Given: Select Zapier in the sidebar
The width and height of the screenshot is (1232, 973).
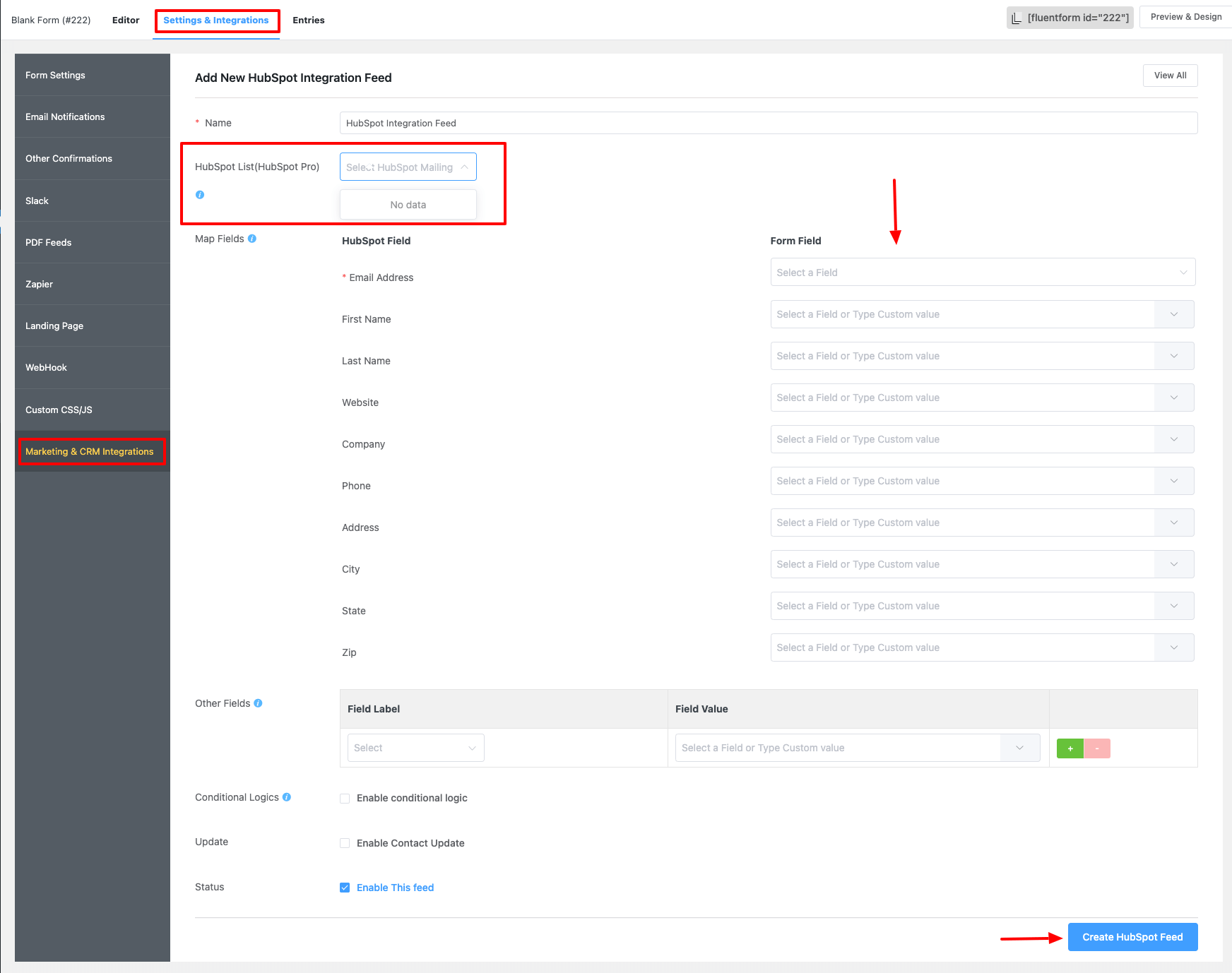Looking at the screenshot, I should tap(93, 284).
